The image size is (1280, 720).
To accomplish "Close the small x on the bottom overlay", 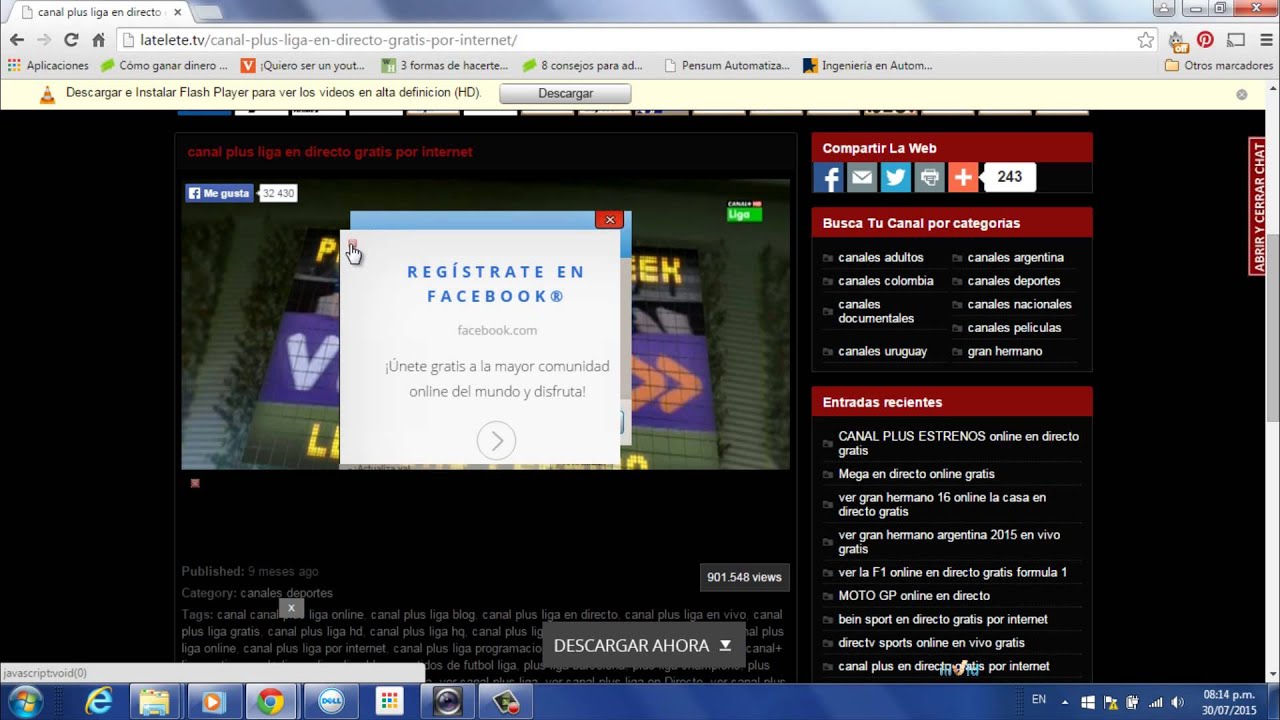I will coord(291,607).
